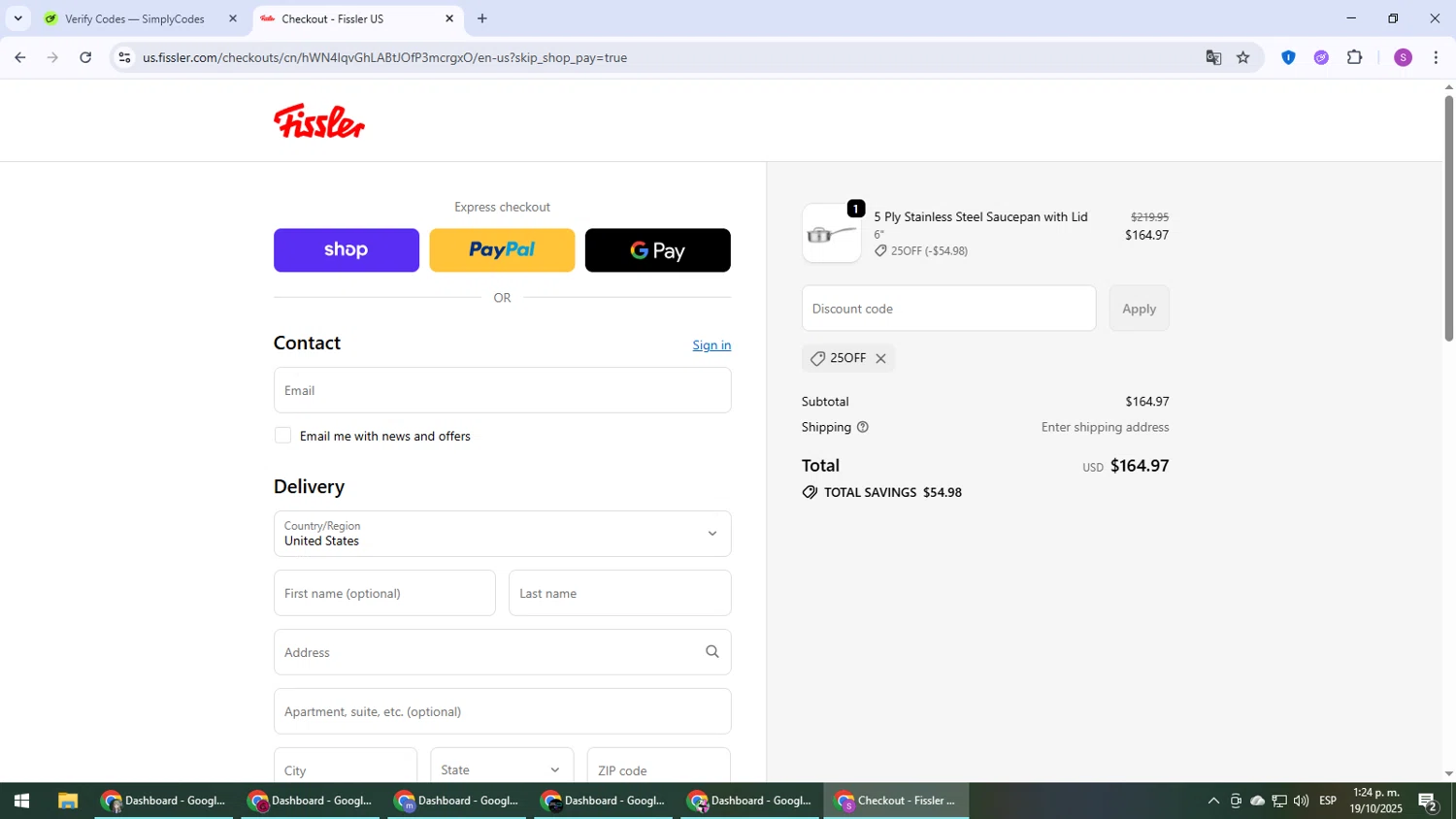Image resolution: width=1456 pixels, height=819 pixels.
Task: Click the Apply discount button
Action: pyautogui.click(x=1139, y=309)
